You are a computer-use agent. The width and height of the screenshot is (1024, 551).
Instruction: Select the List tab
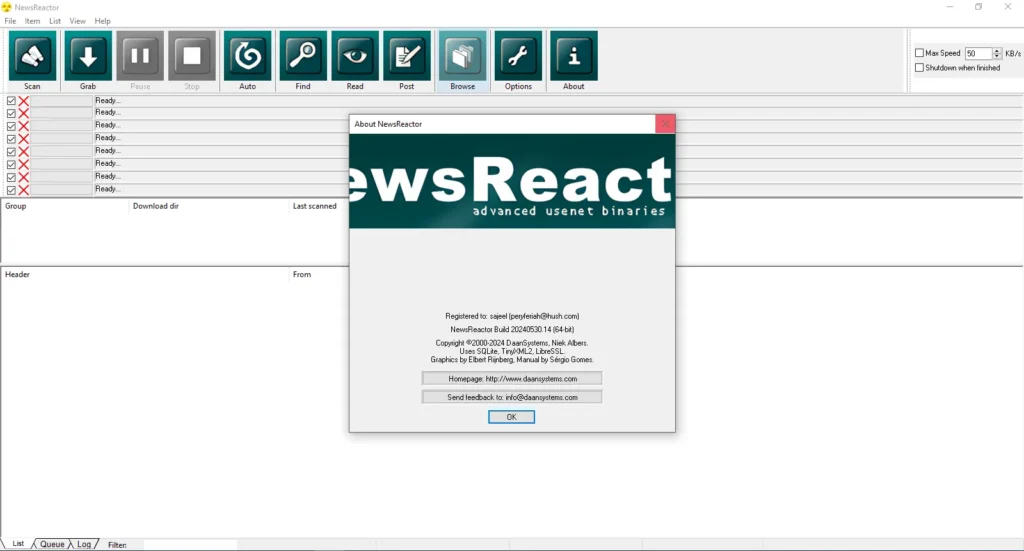18,543
